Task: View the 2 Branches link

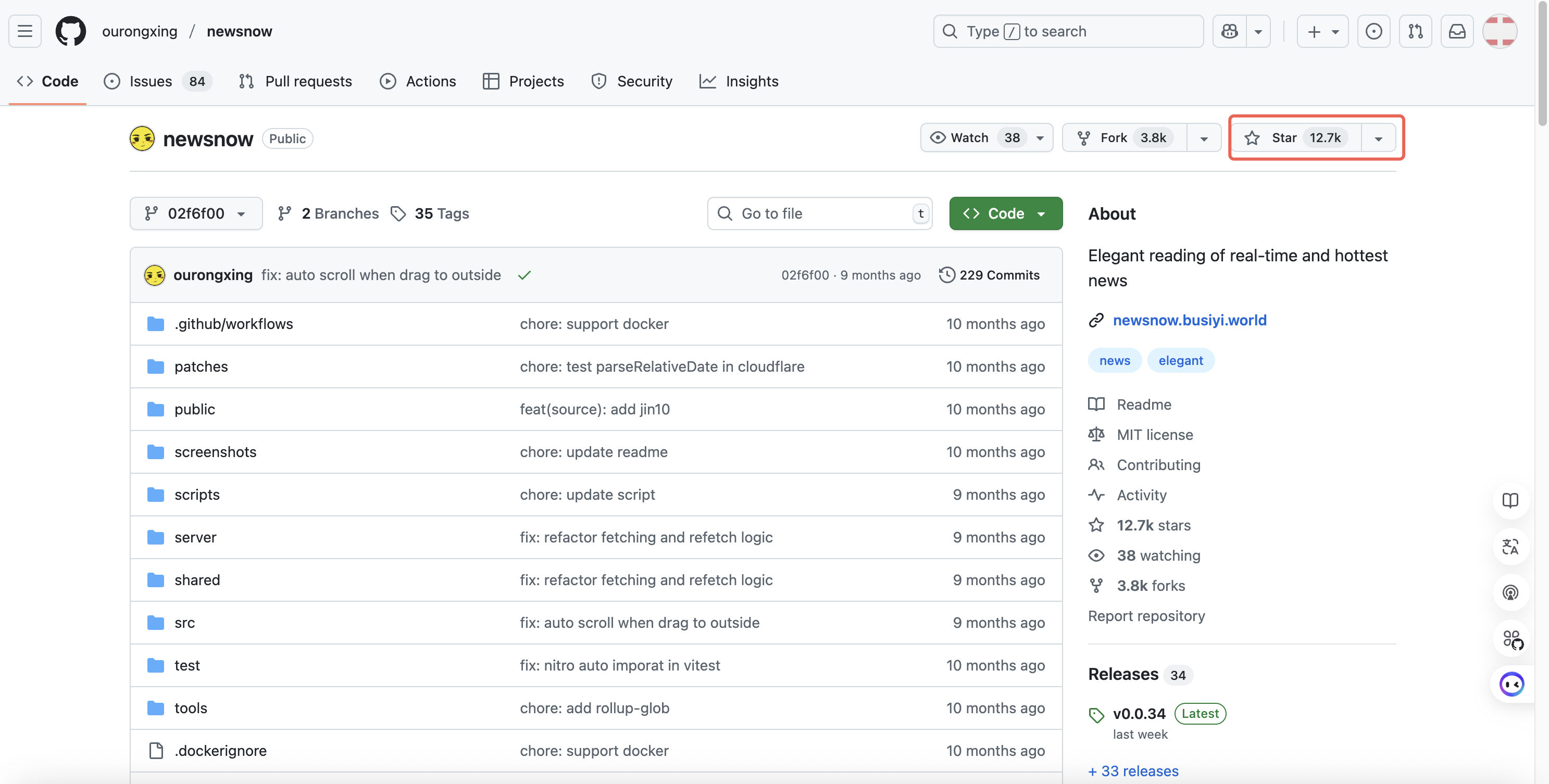Action: 328,213
